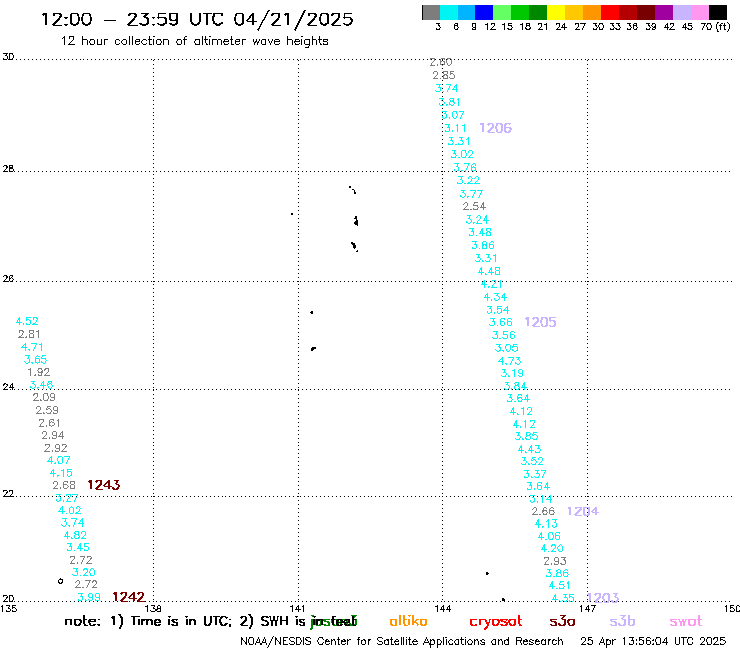Click the pass time label 1204
Viewport: 740px width, 650px height.
(583, 511)
